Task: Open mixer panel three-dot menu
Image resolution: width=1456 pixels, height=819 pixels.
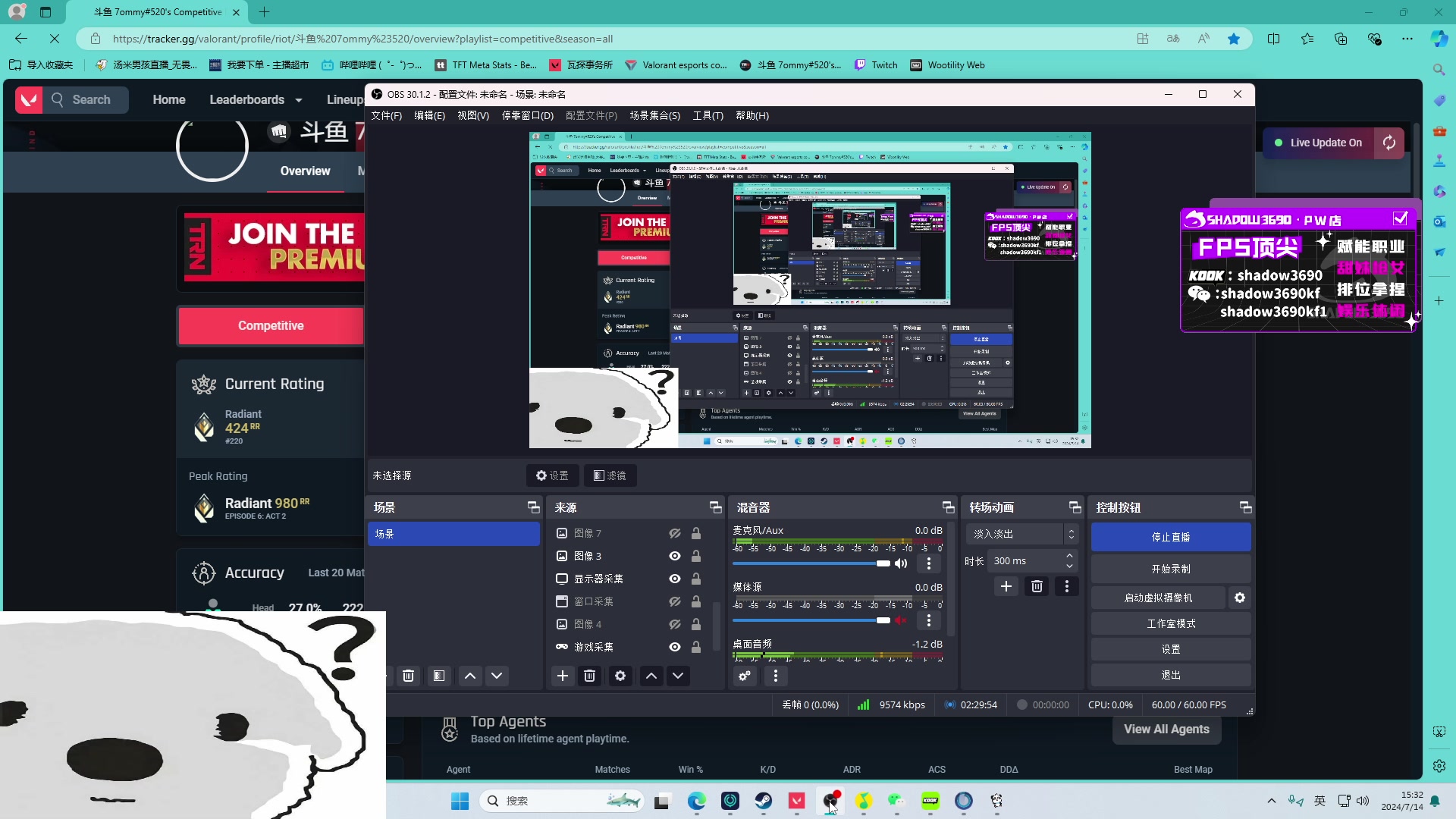Action: pyautogui.click(x=775, y=676)
